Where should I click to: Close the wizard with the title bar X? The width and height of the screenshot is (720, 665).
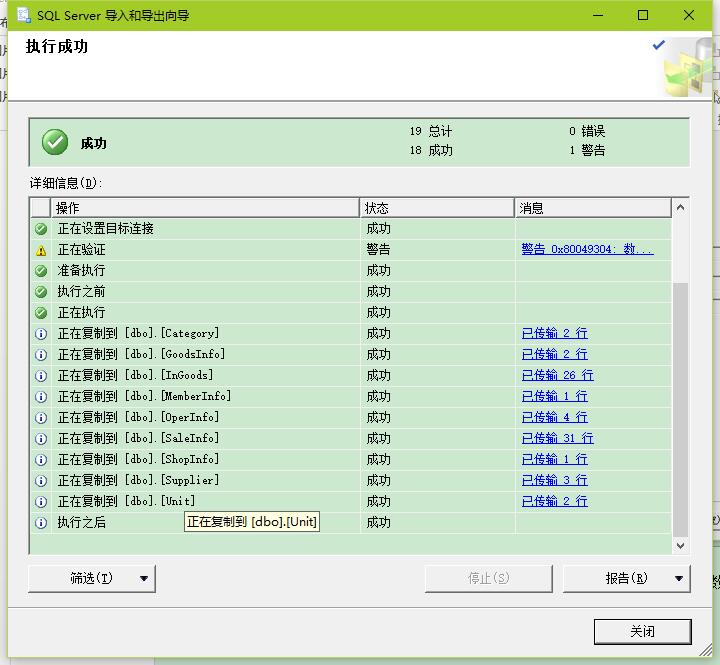click(688, 15)
